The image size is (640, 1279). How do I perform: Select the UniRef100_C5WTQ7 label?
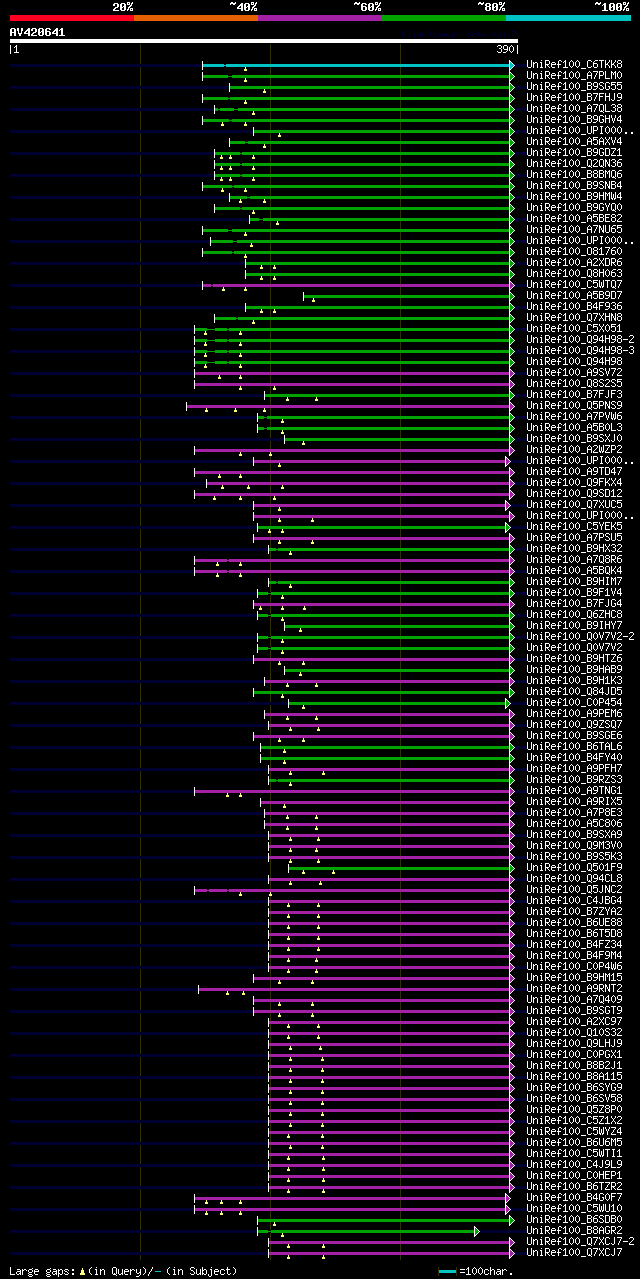click(x=572, y=284)
